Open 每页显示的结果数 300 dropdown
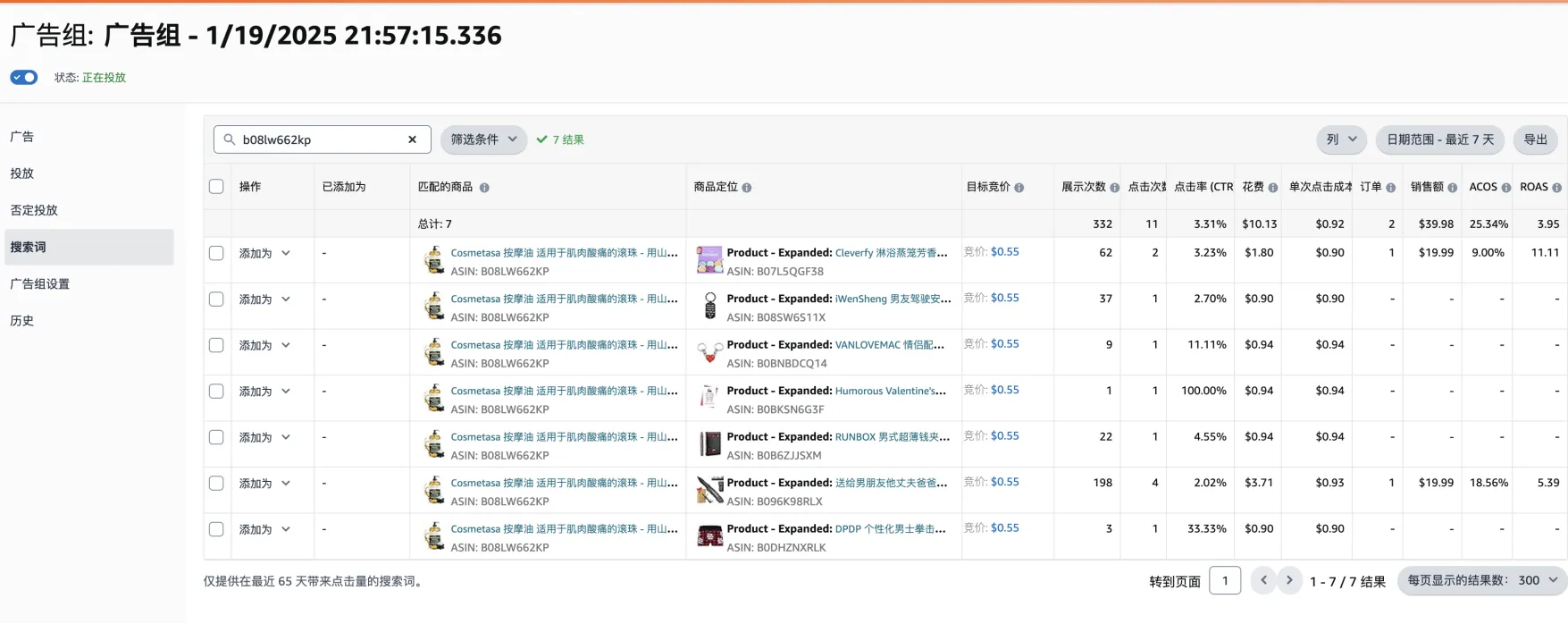Viewport: 1568px width, 624px height. pos(1482,580)
